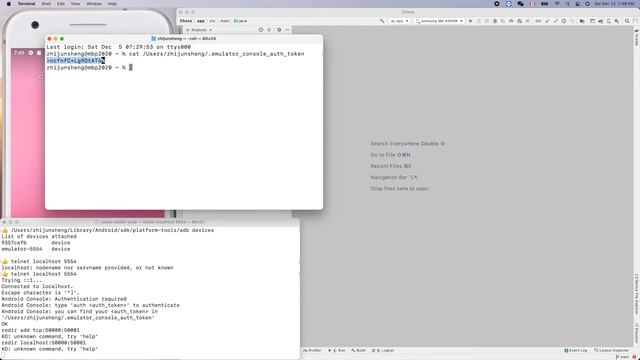
Task: Click the battery icon in the menu bar
Action: 544,4
